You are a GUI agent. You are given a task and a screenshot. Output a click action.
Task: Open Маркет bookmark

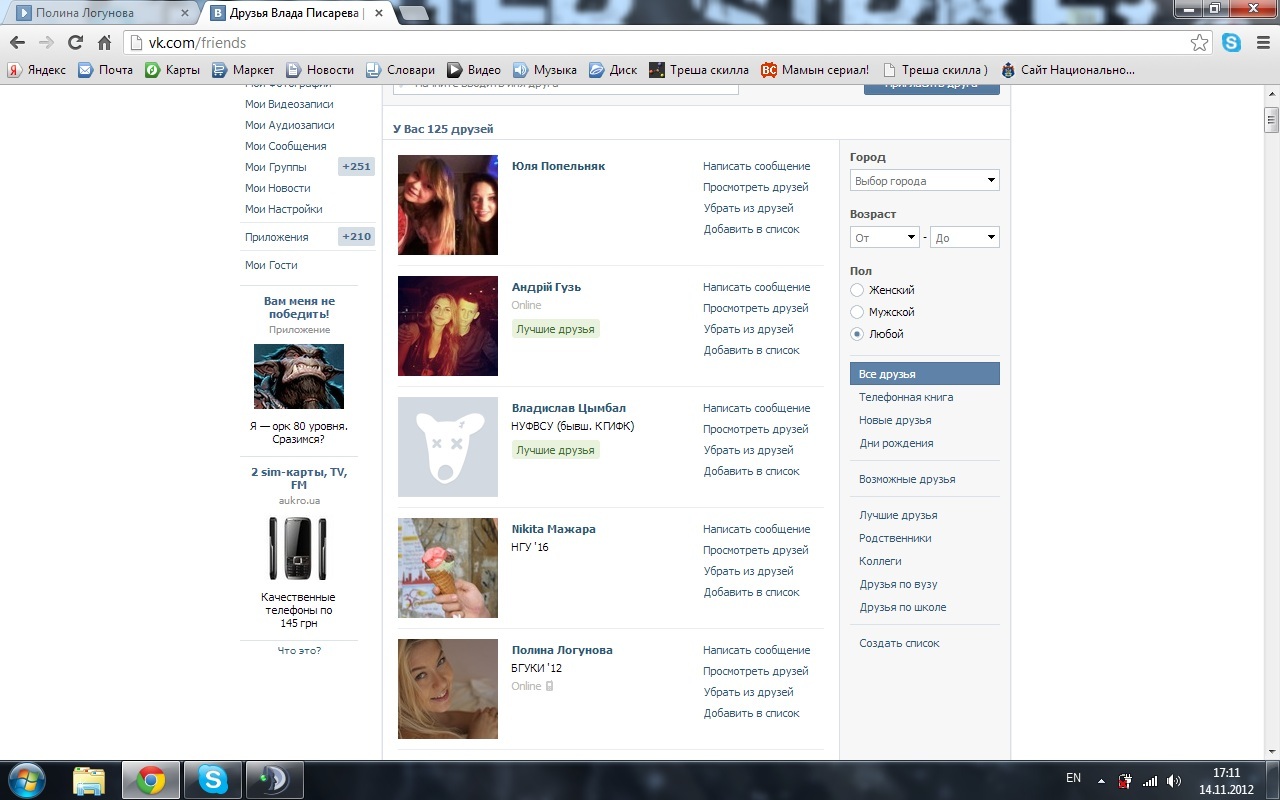[x=243, y=70]
